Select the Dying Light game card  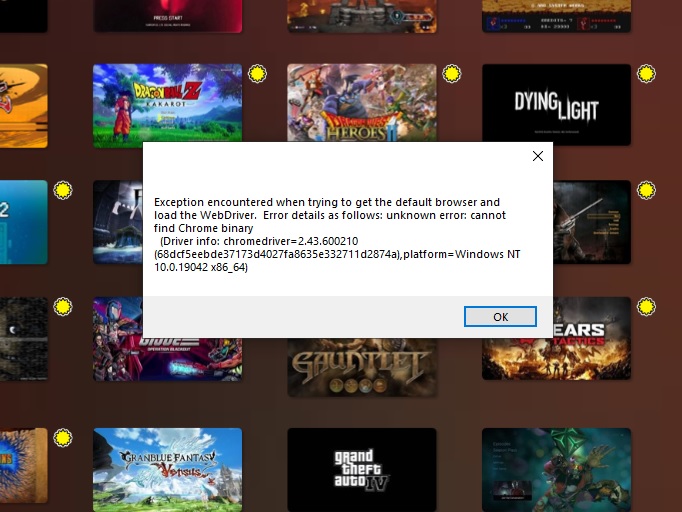556,105
